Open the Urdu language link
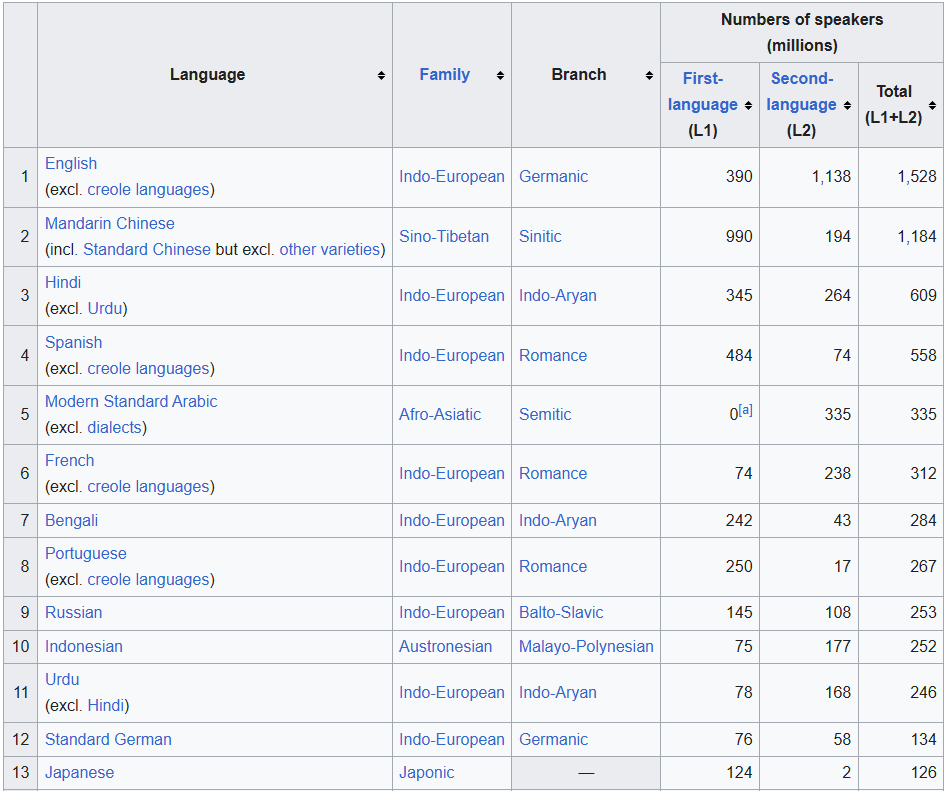This screenshot has width=945, height=791. [62, 679]
